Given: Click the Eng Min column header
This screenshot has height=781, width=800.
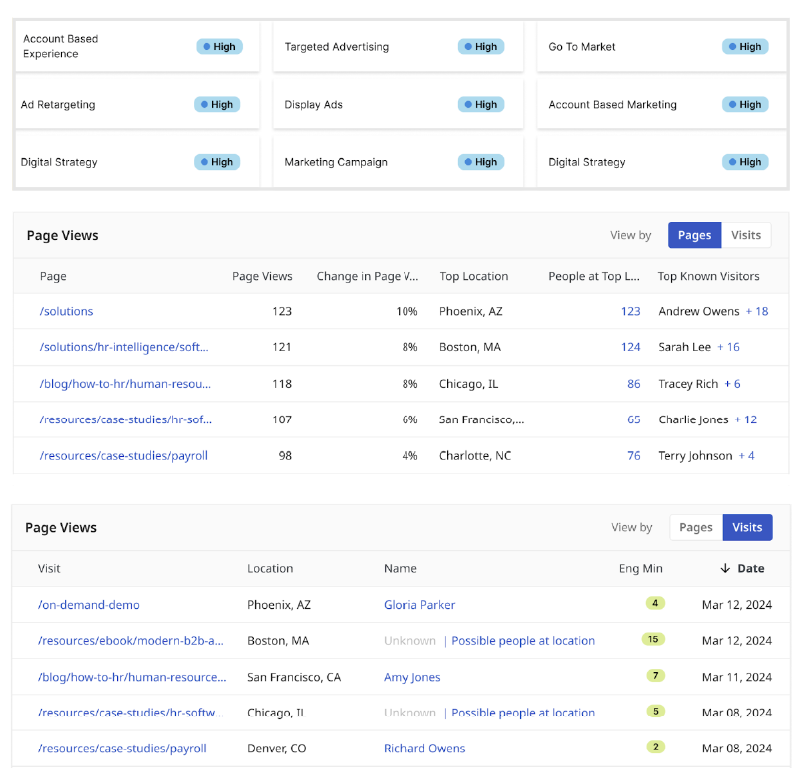Looking at the screenshot, I should point(640,569).
